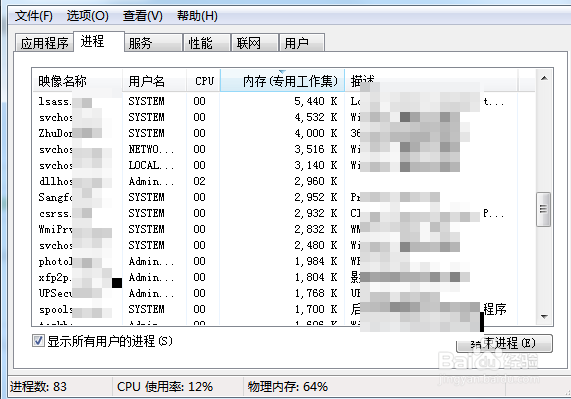Click the scrollbar up arrow
The image size is (571, 399).
[544, 78]
